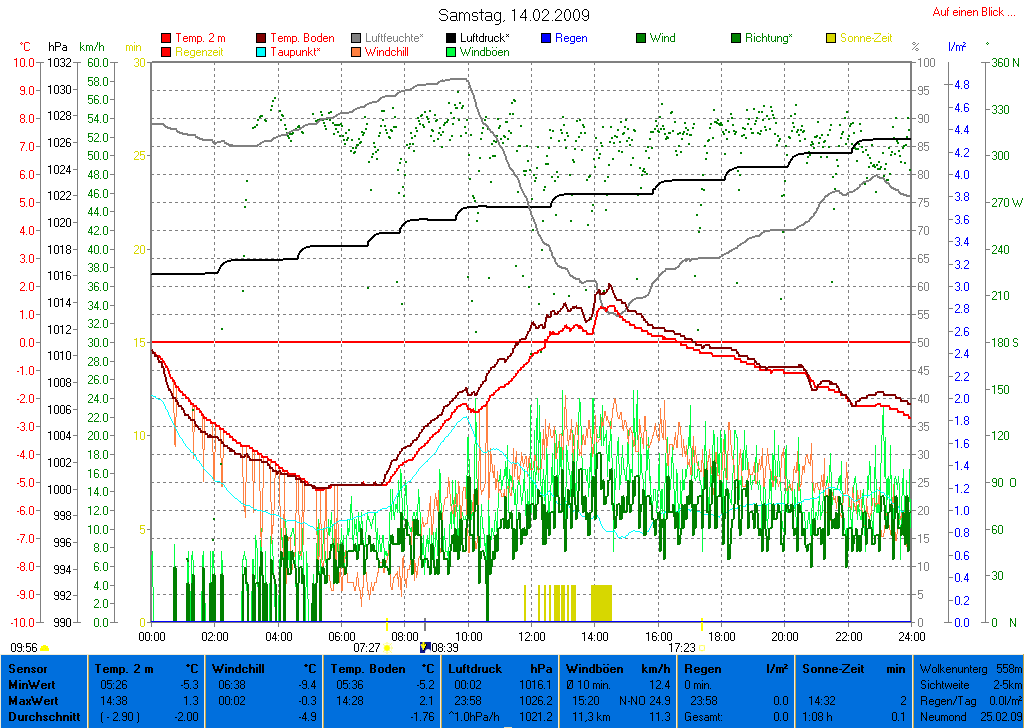Click the moon icon next to 08:39
The width and height of the screenshot is (1024, 728).
click(x=425, y=648)
